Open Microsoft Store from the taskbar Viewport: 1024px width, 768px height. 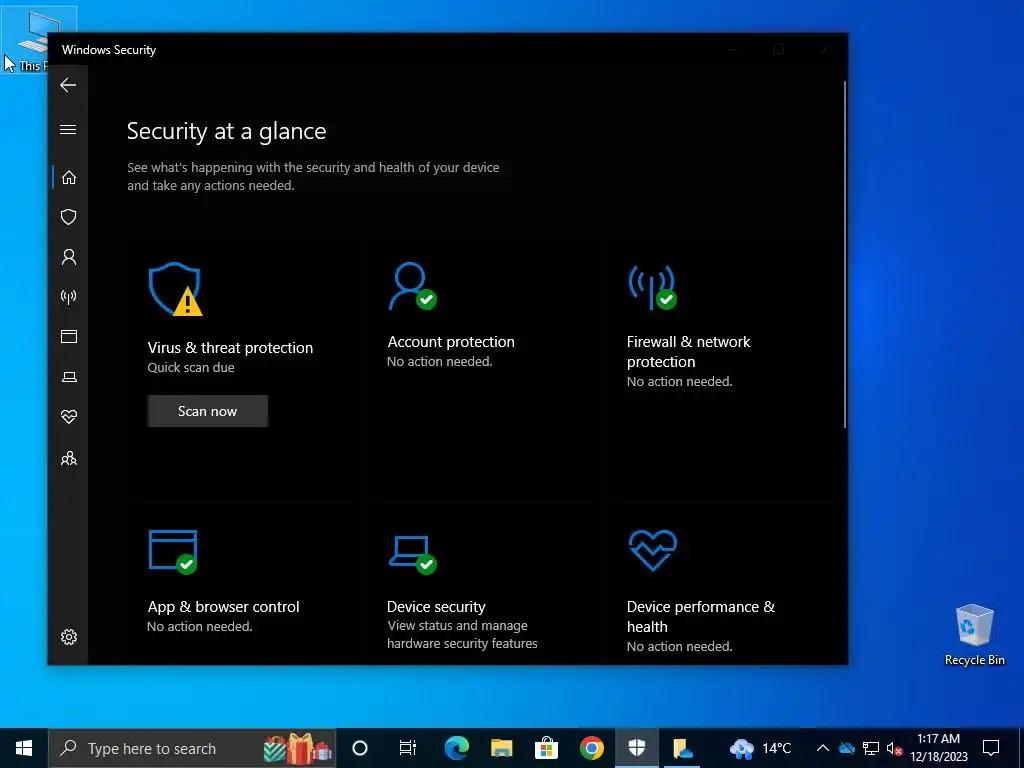tap(547, 748)
